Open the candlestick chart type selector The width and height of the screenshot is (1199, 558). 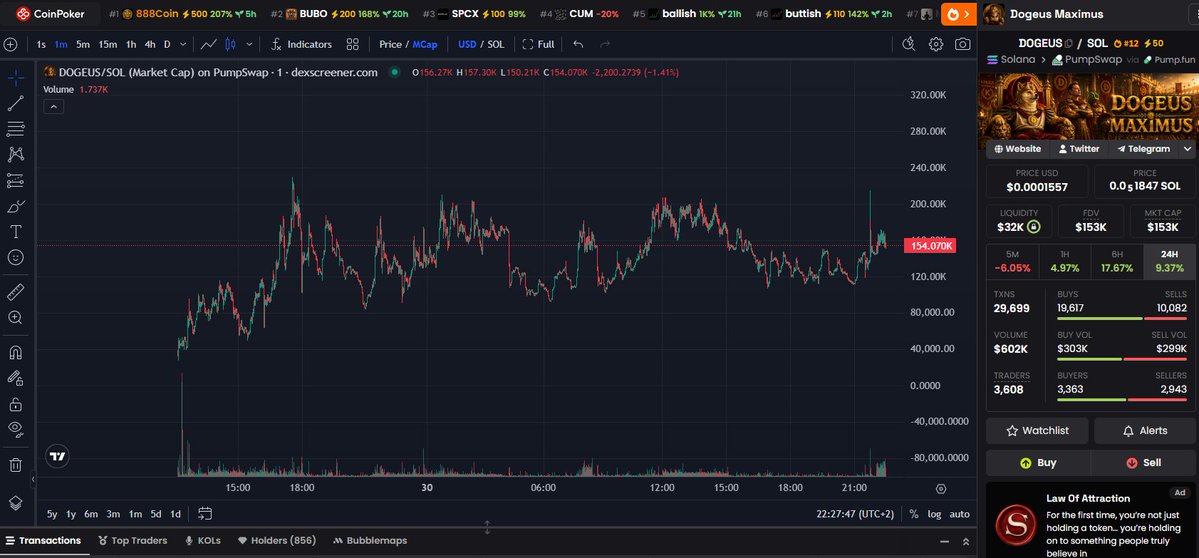230,44
